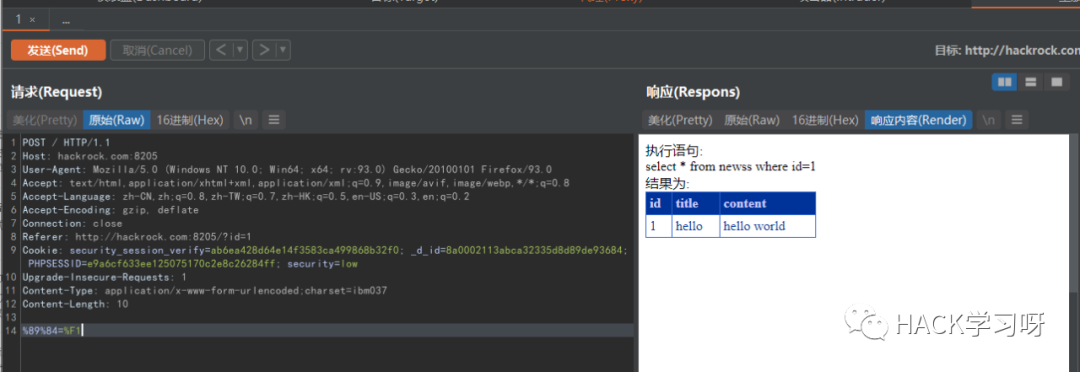The height and width of the screenshot is (372, 1080).
Task: Select the Request Raw view tab
Action: click(x=116, y=120)
